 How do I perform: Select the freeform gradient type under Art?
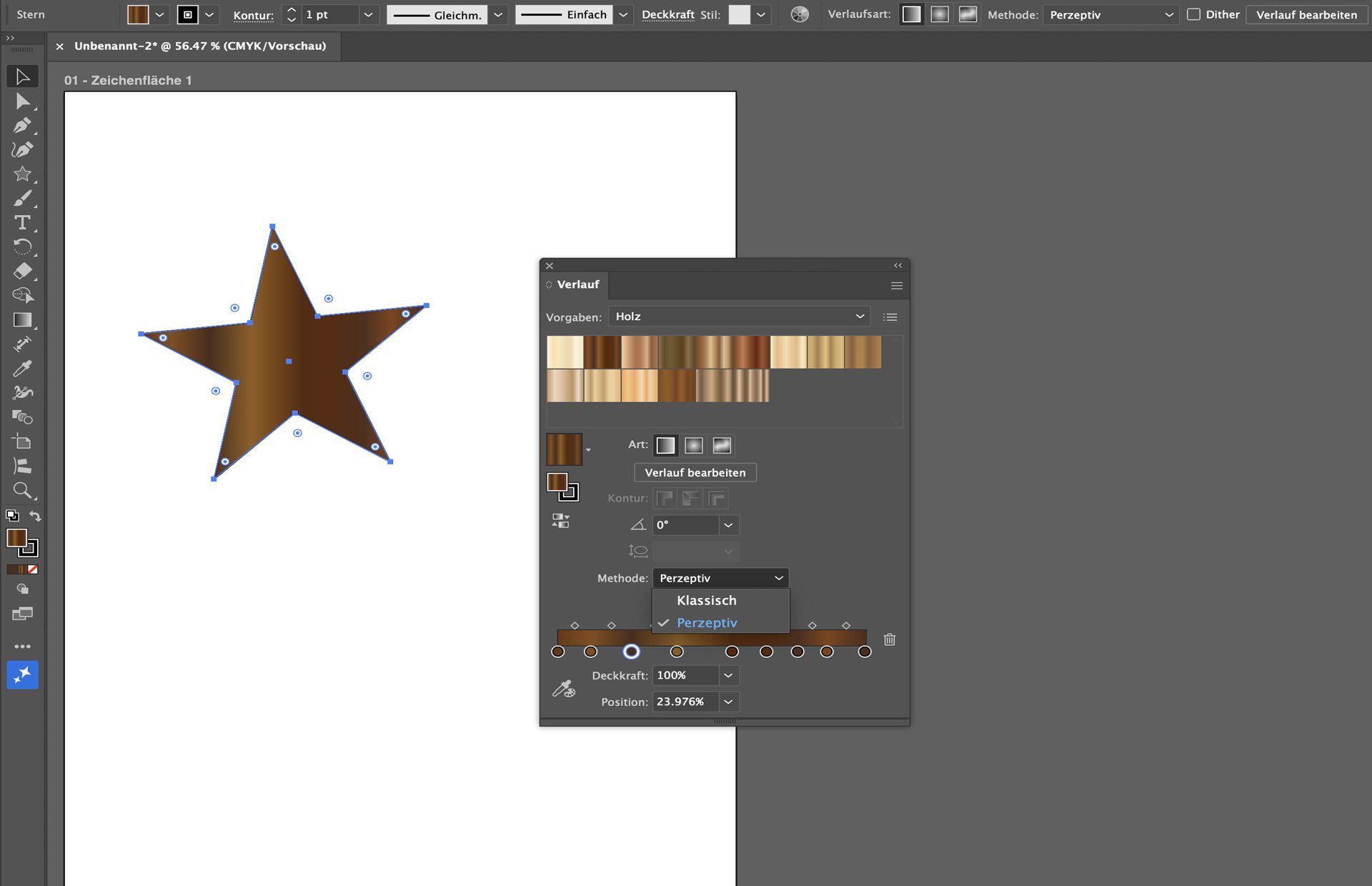tap(722, 445)
